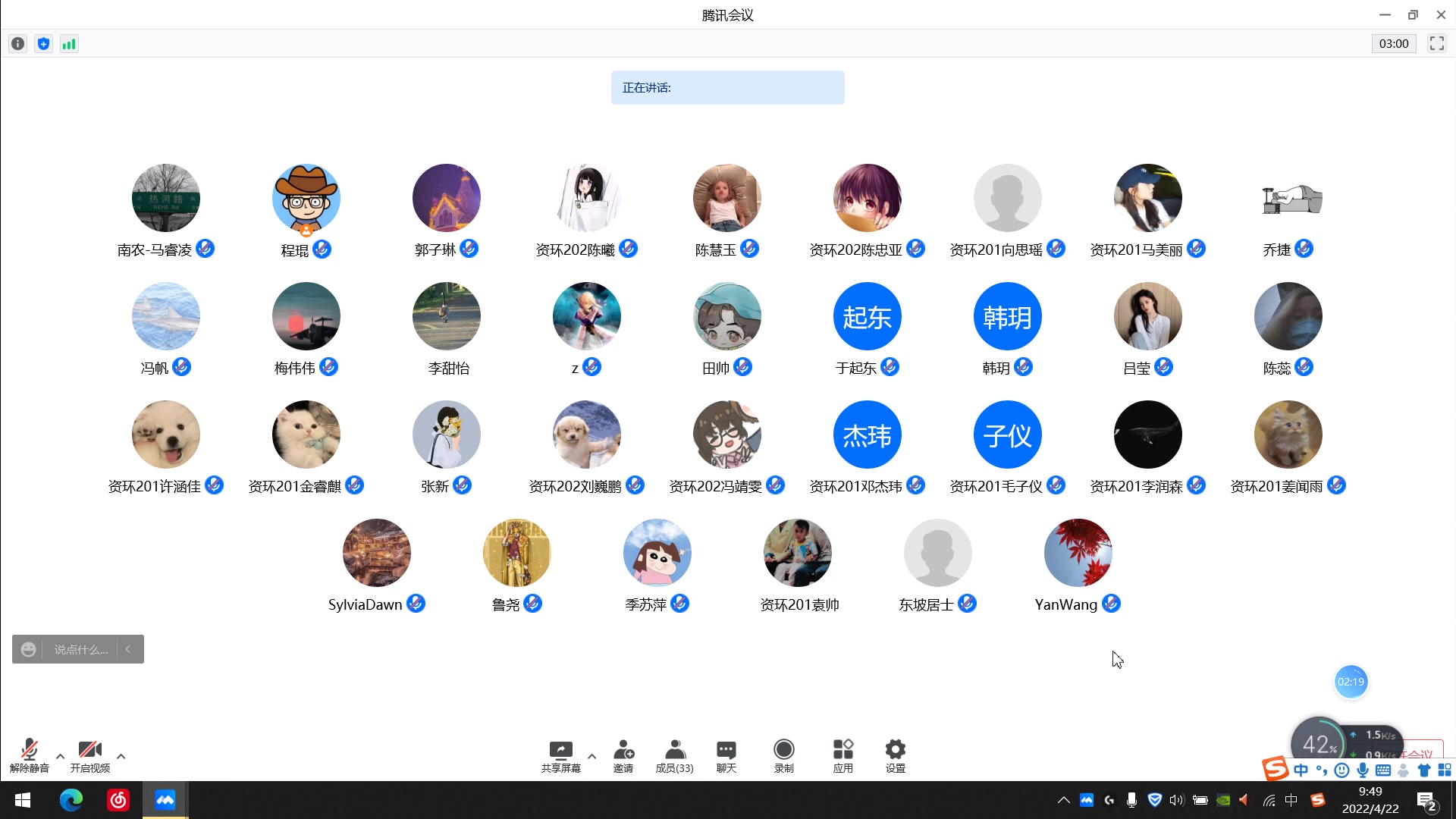Click the avatar of 吕莹
Viewport: 1456px width, 819px height.
point(1148,316)
